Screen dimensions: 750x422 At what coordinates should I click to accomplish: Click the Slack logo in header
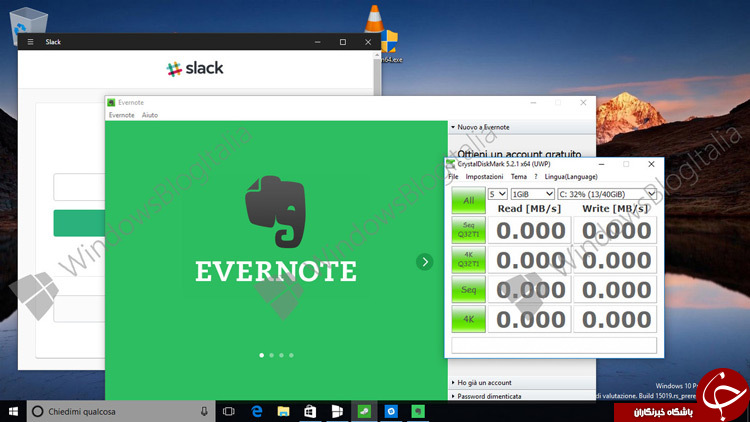195,68
